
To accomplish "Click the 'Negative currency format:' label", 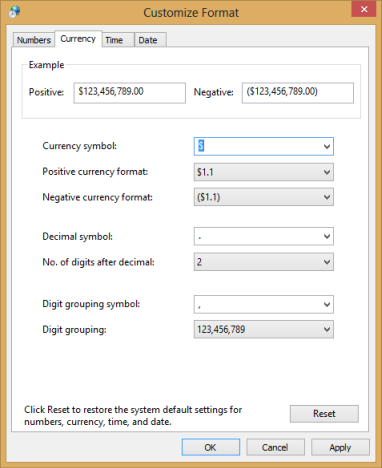I will (97, 197).
